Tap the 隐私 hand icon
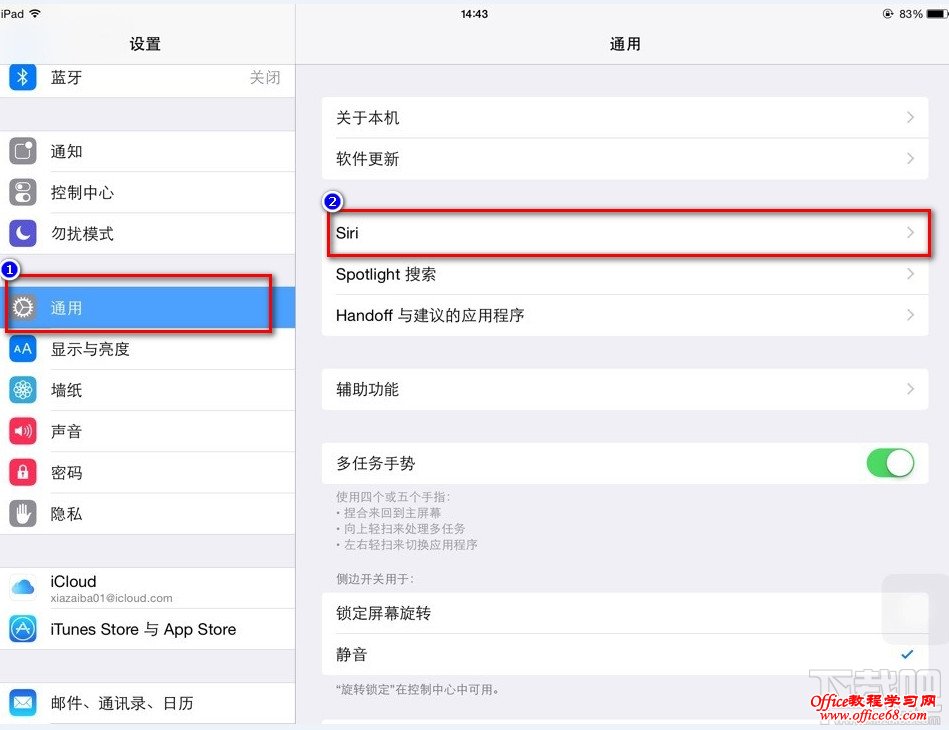This screenshot has height=730, width=949. click(x=22, y=513)
